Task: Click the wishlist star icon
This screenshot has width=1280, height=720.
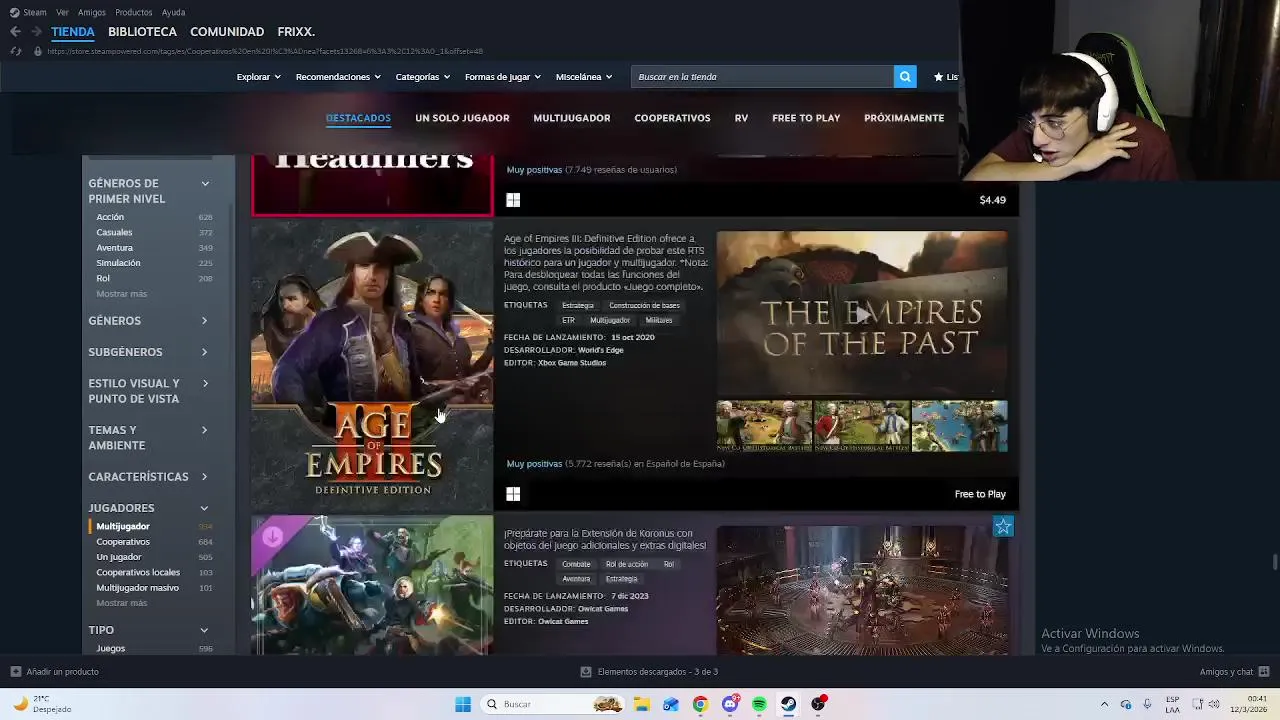Action: 938,77
